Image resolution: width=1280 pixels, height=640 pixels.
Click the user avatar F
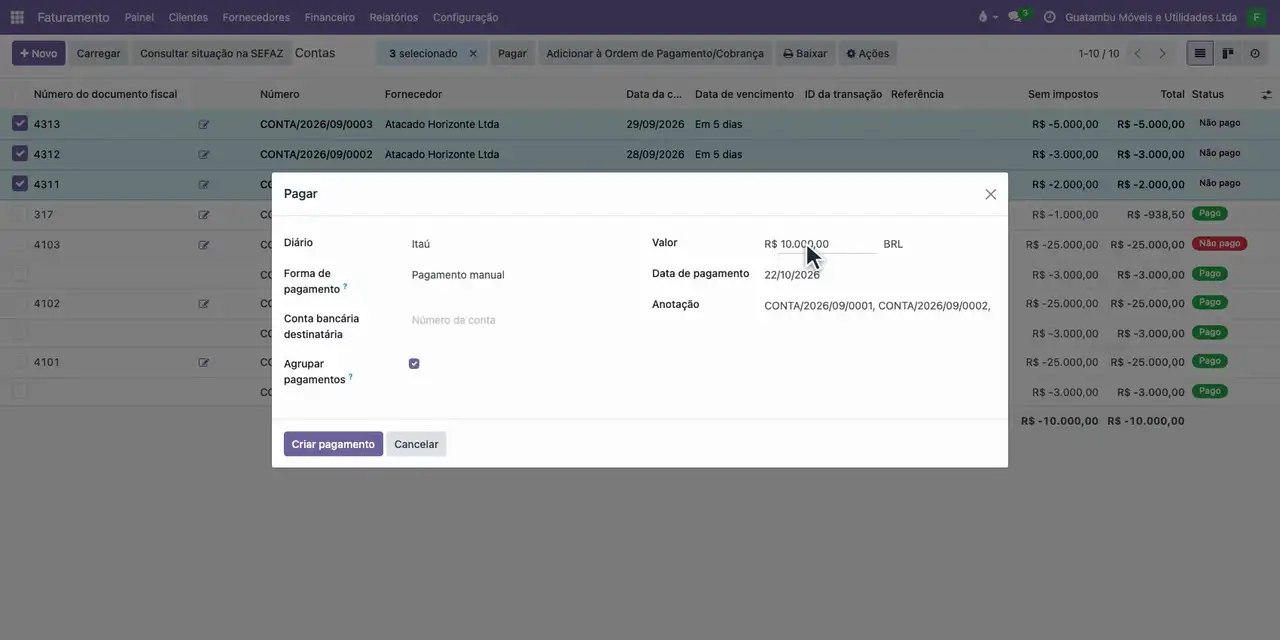click(x=1256, y=17)
